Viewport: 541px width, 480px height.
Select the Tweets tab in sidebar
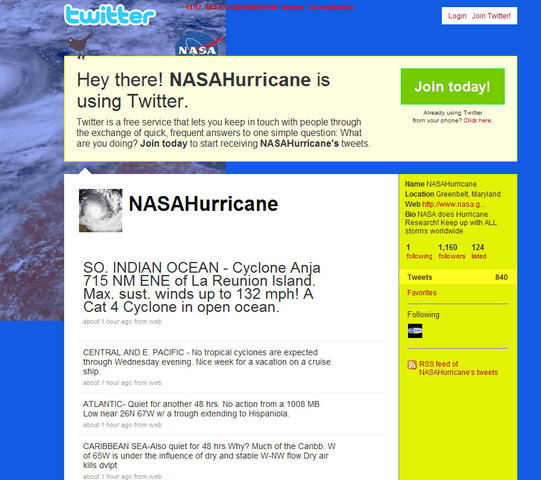[x=458, y=277]
